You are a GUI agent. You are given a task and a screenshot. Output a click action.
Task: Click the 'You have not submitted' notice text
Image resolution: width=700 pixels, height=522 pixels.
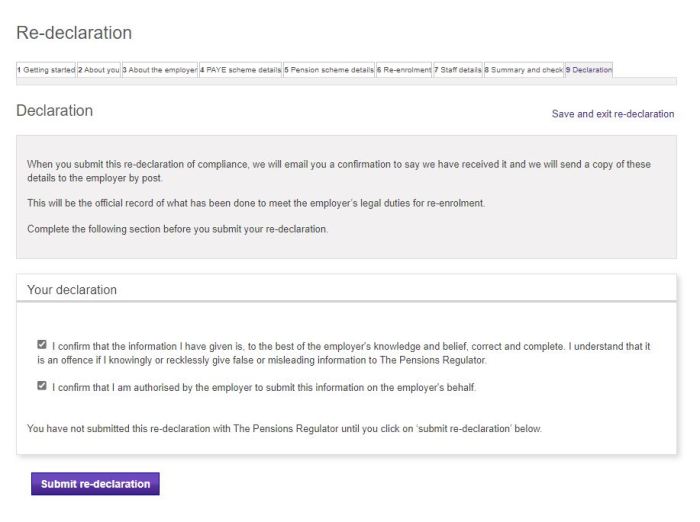pyautogui.click(x=284, y=429)
